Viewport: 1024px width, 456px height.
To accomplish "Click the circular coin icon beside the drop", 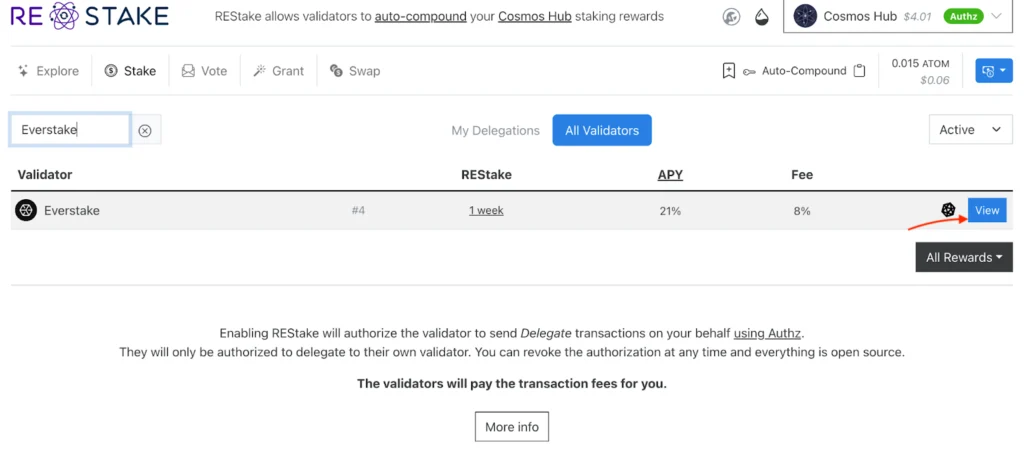I will [732, 17].
